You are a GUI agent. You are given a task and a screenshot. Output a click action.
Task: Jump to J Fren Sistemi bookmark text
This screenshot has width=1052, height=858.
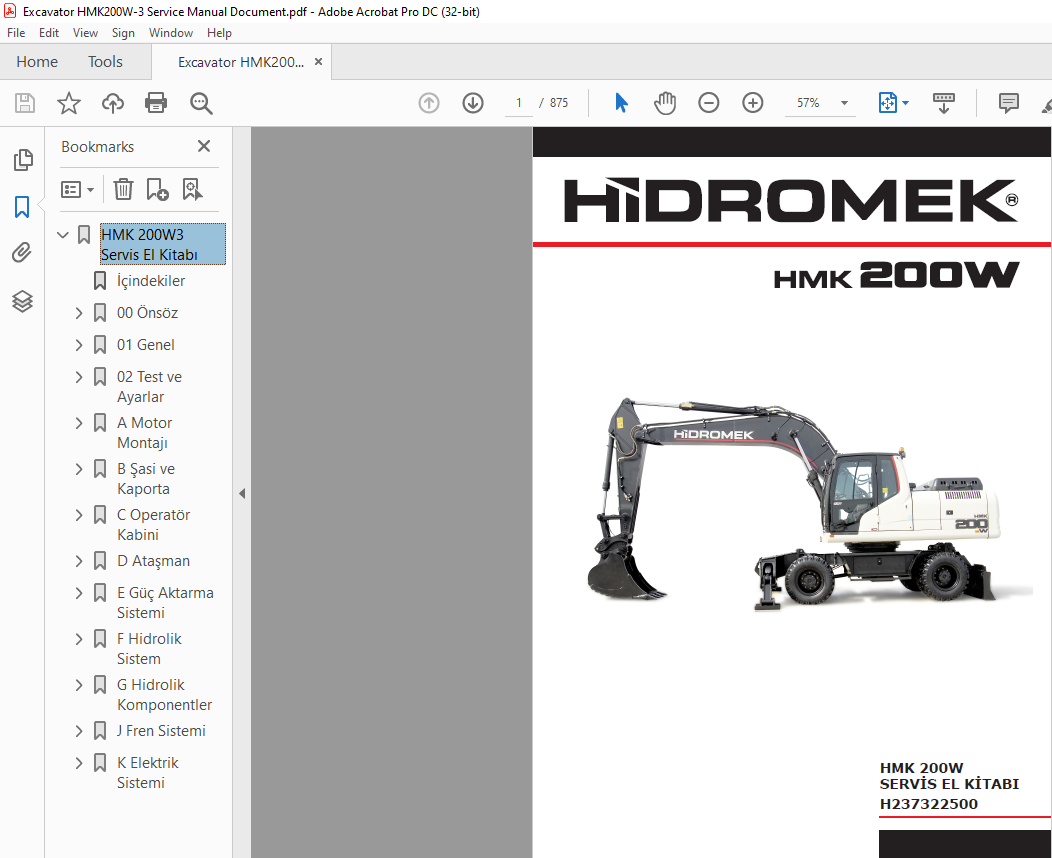point(161,731)
